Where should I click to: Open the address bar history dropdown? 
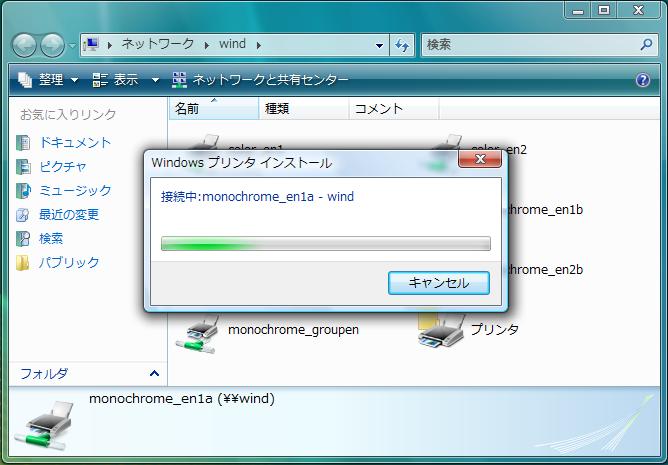(x=379, y=45)
